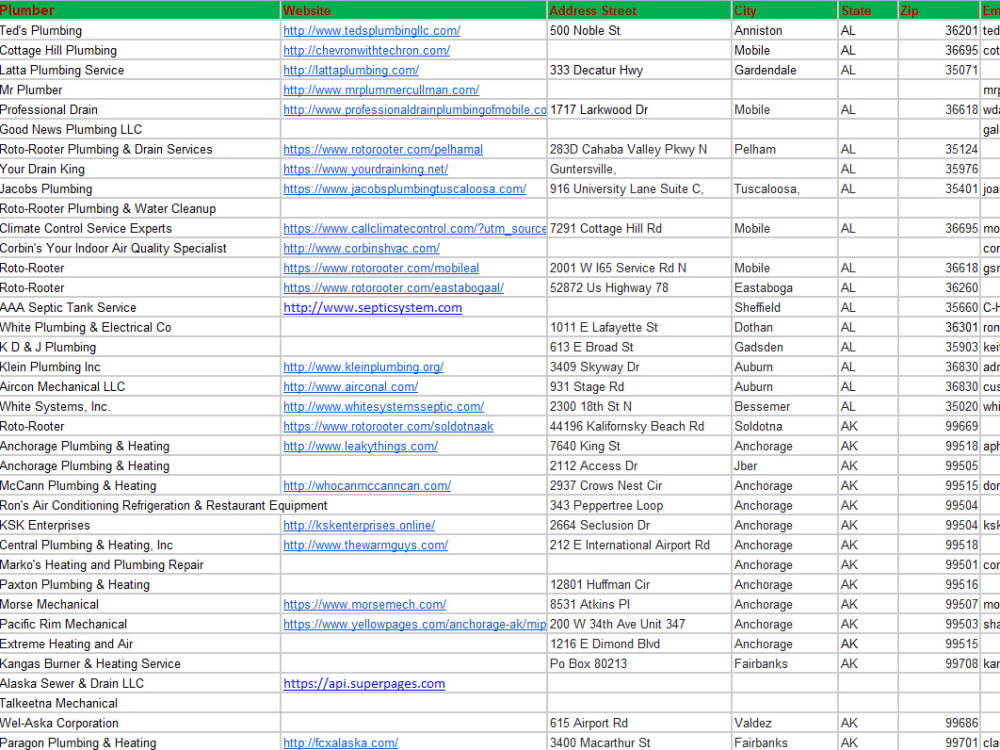This screenshot has width=1000, height=750.
Task: Select the Address Street header cell
Action: click(x=639, y=10)
